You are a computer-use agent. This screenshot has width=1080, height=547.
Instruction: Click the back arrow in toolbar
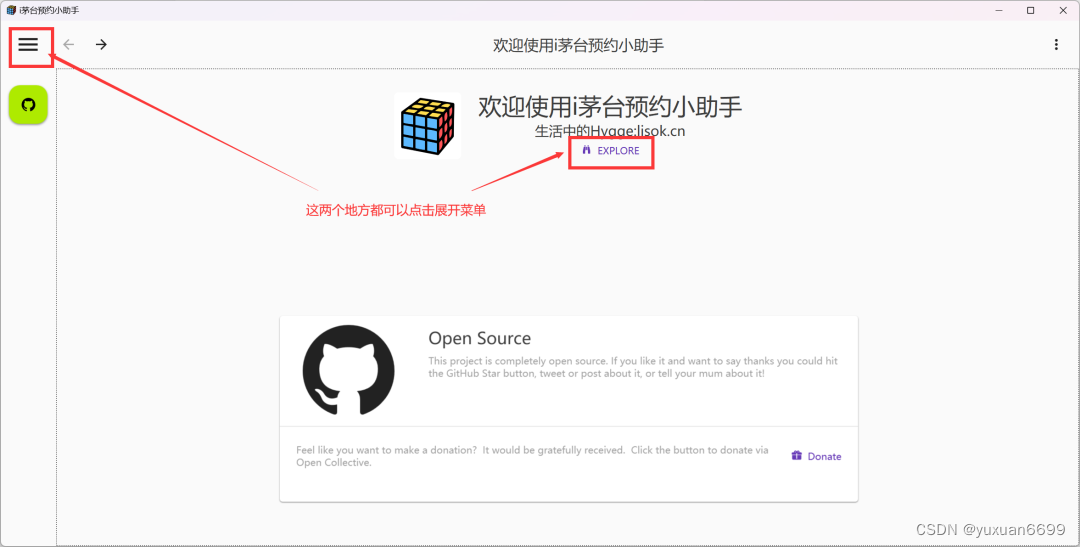(68, 45)
